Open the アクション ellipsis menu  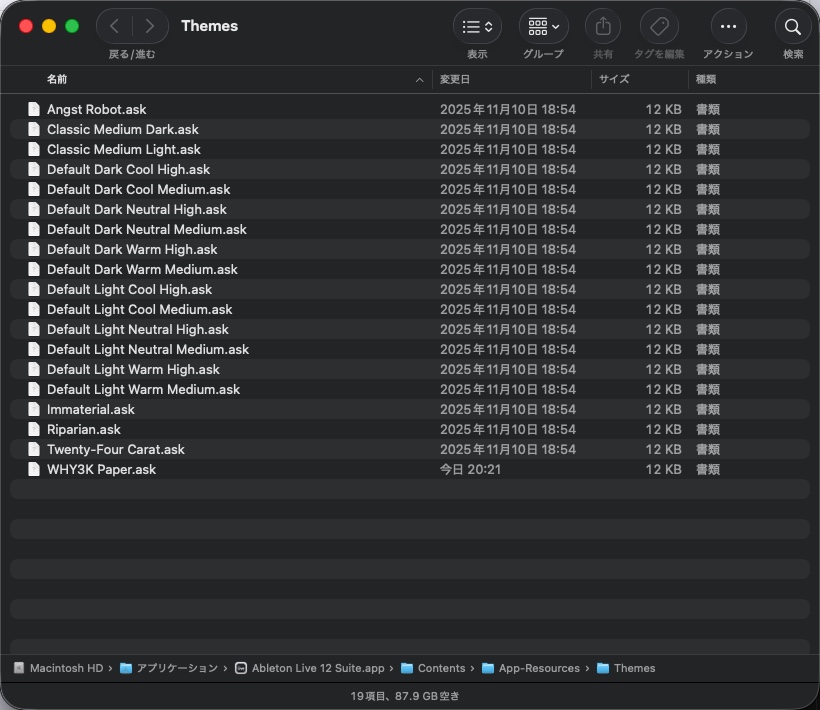coord(728,26)
